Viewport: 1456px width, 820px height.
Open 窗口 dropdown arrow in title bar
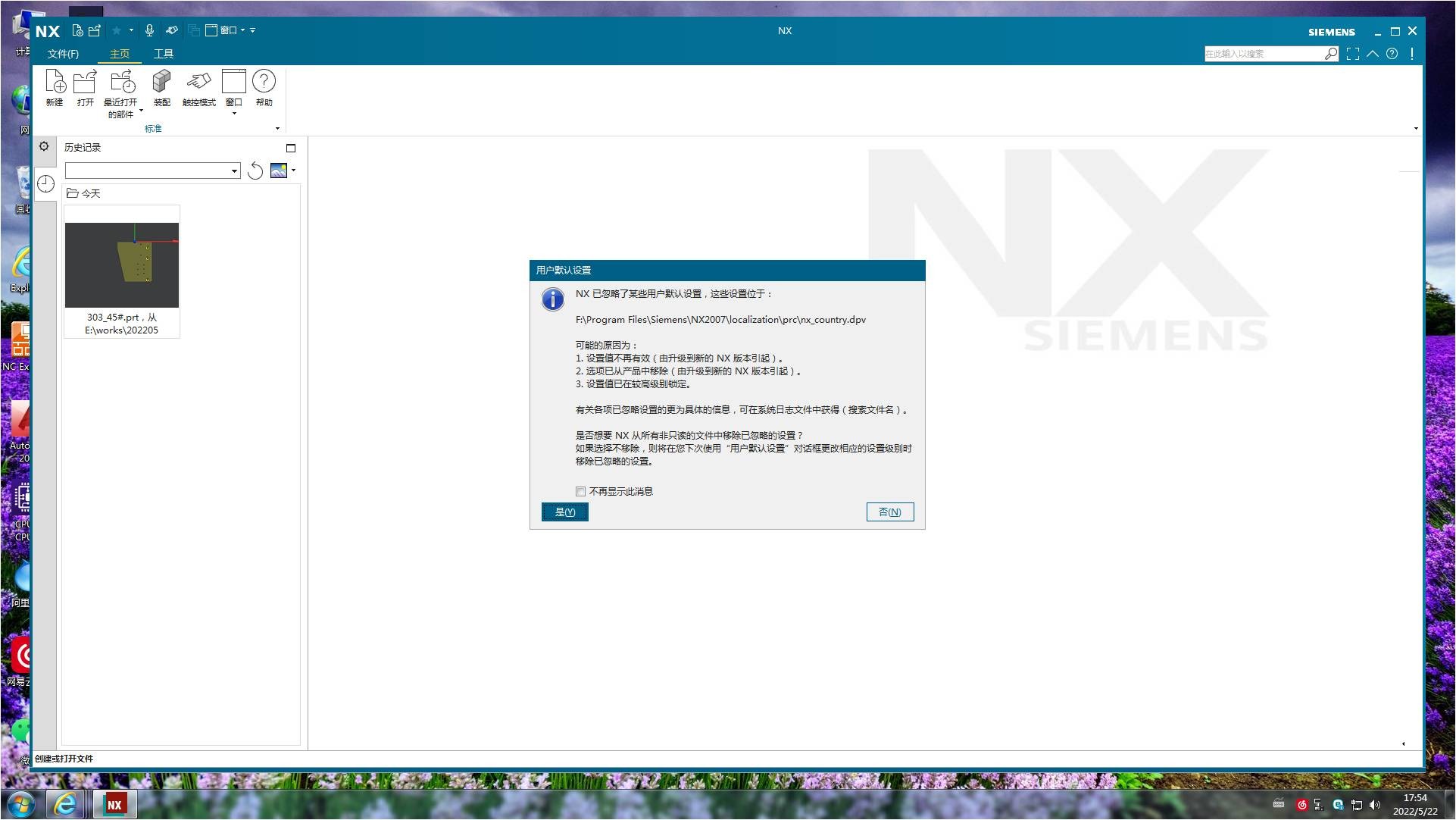[x=243, y=30]
